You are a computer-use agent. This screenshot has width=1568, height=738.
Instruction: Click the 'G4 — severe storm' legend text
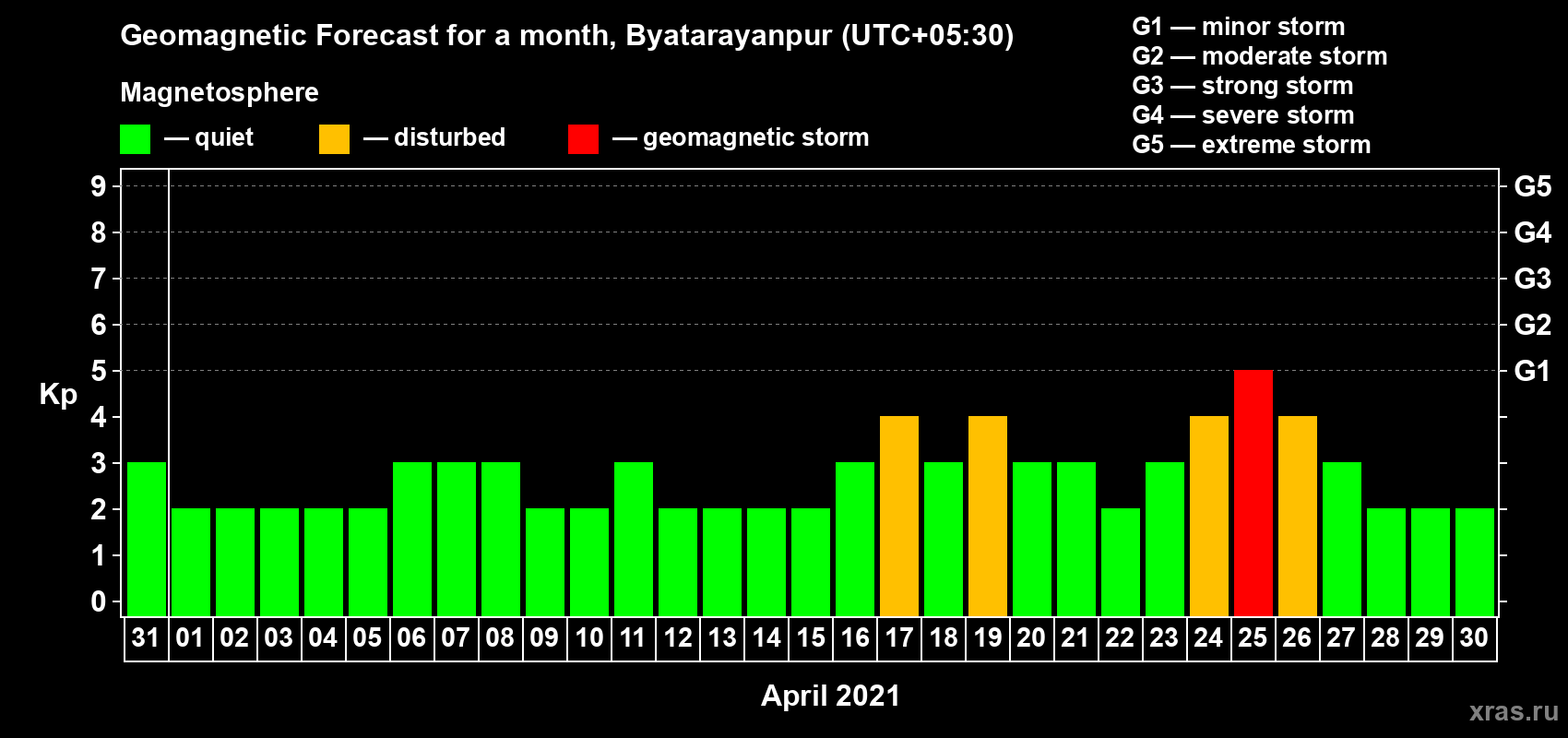[x=1243, y=115]
